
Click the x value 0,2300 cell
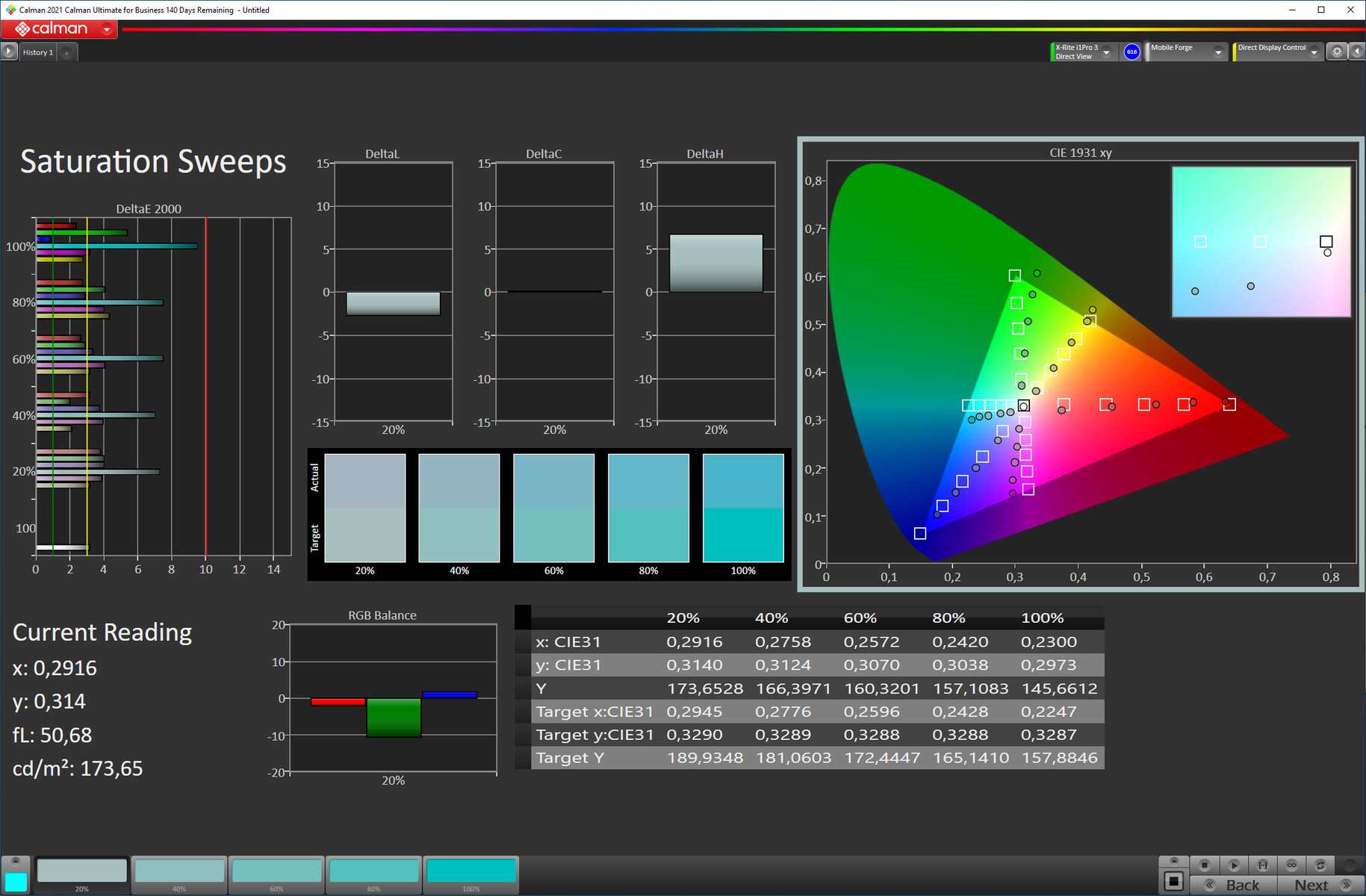point(1049,641)
